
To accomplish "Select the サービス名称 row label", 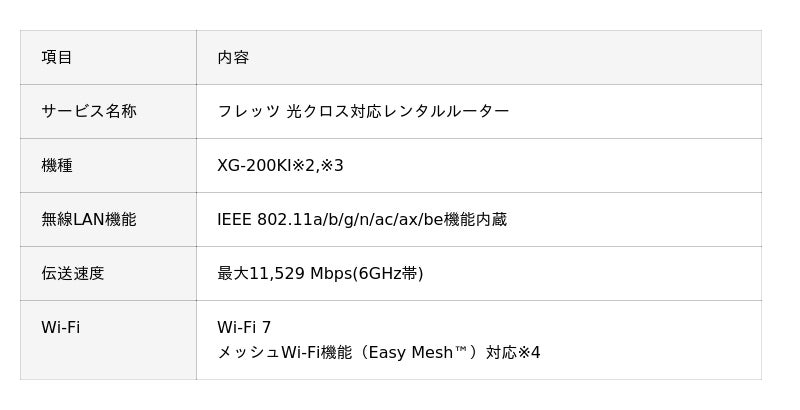I will pos(88,111).
